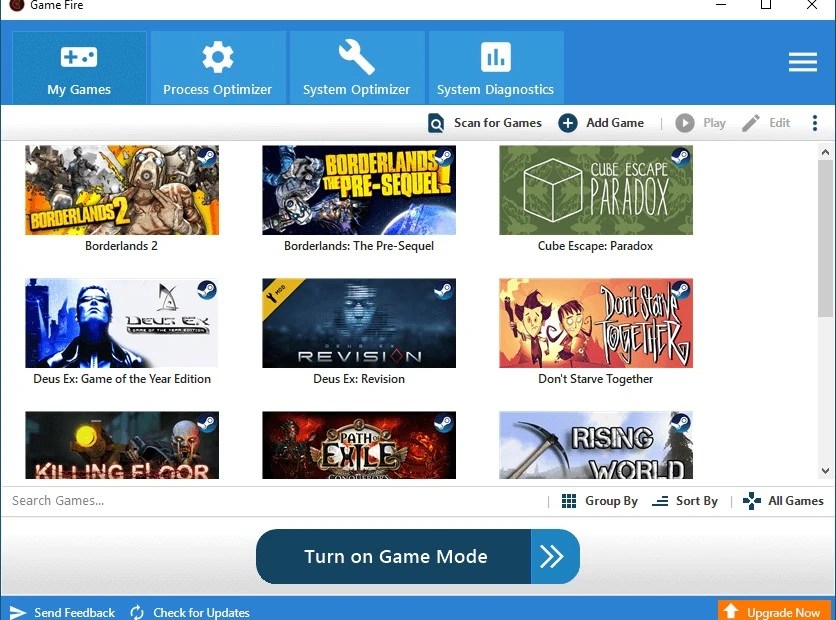Open the three-dot overflow menu
Image resolution: width=836 pixels, height=620 pixels.
(815, 122)
